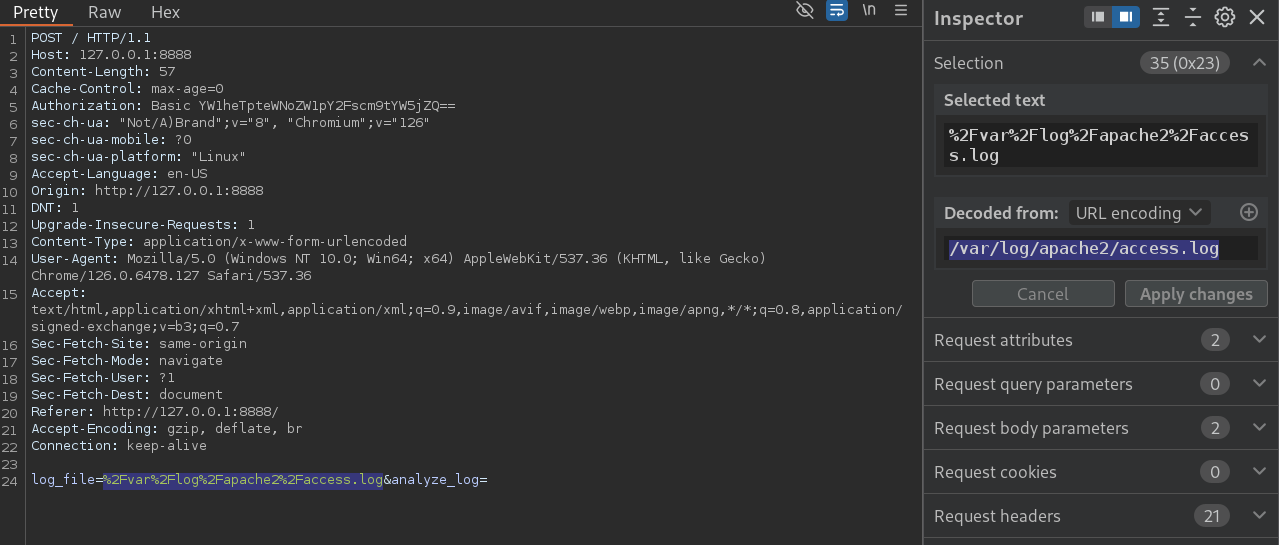Open Inspector settings gear
The height and width of the screenshot is (545, 1279).
1224,17
